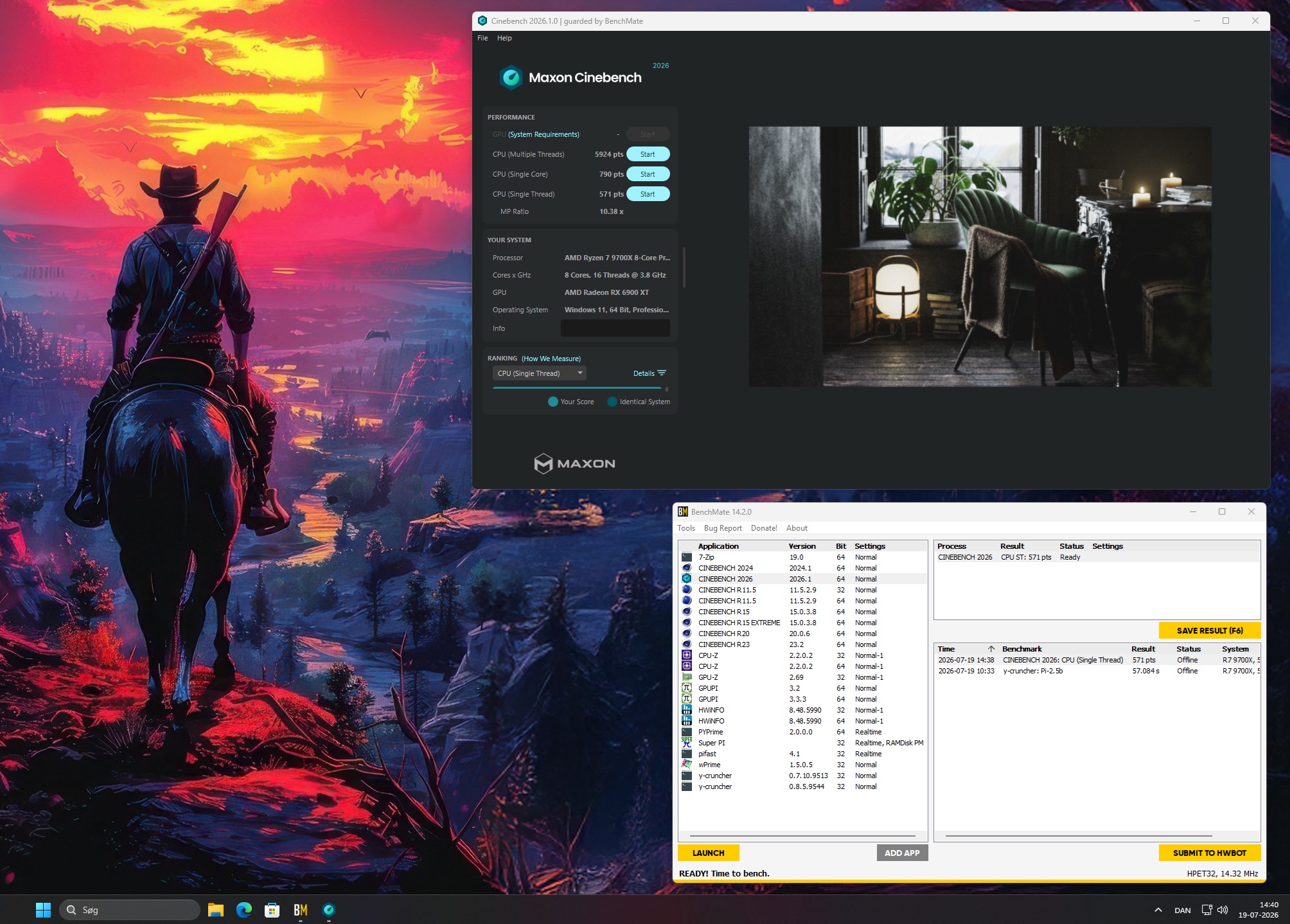Screen dimensions: 1290x924
Task: Click the Your System panel scrollbar in Cinebench
Action: click(x=684, y=267)
